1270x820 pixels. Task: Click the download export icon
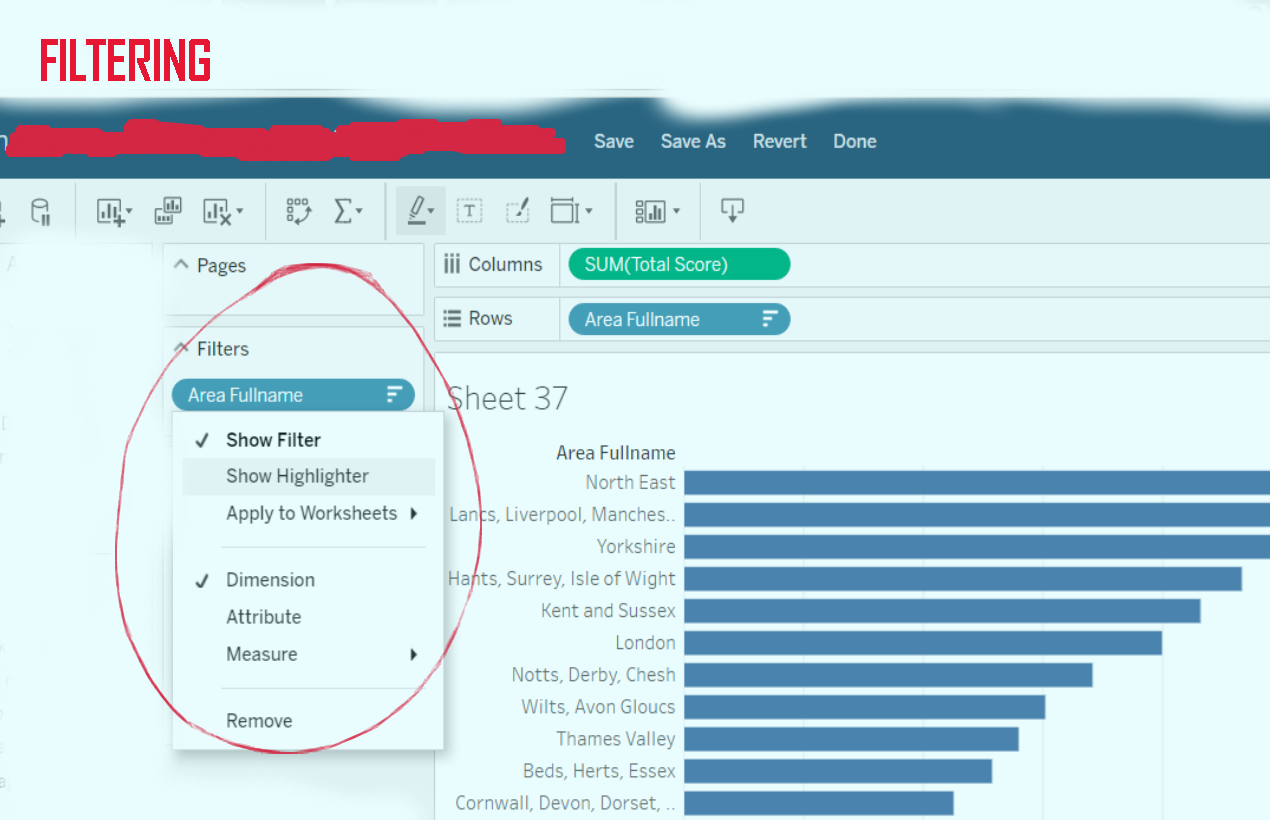(732, 211)
